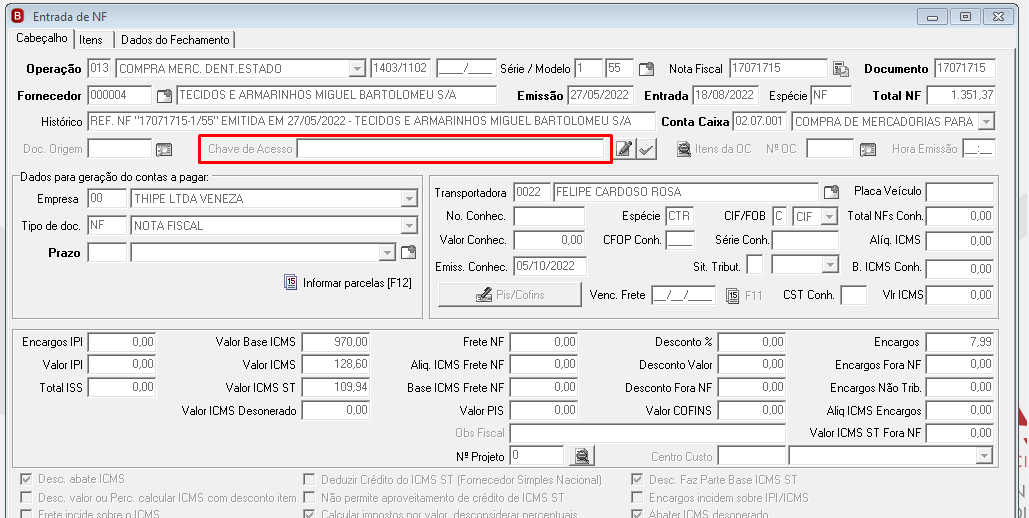
Task: Click No. Conhec. input field
Action: tap(549, 216)
